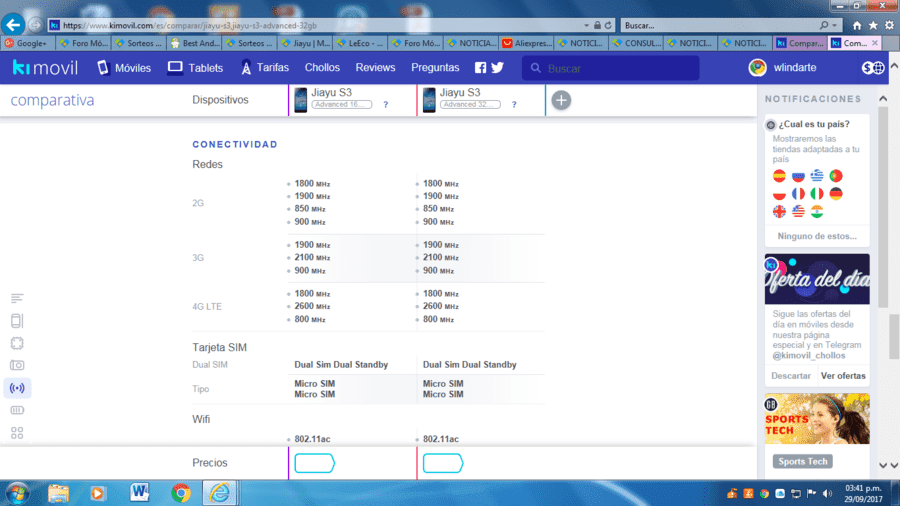The width and height of the screenshot is (900, 506).
Task: Expand the address bar history dropdown
Action: pyautogui.click(x=586, y=25)
